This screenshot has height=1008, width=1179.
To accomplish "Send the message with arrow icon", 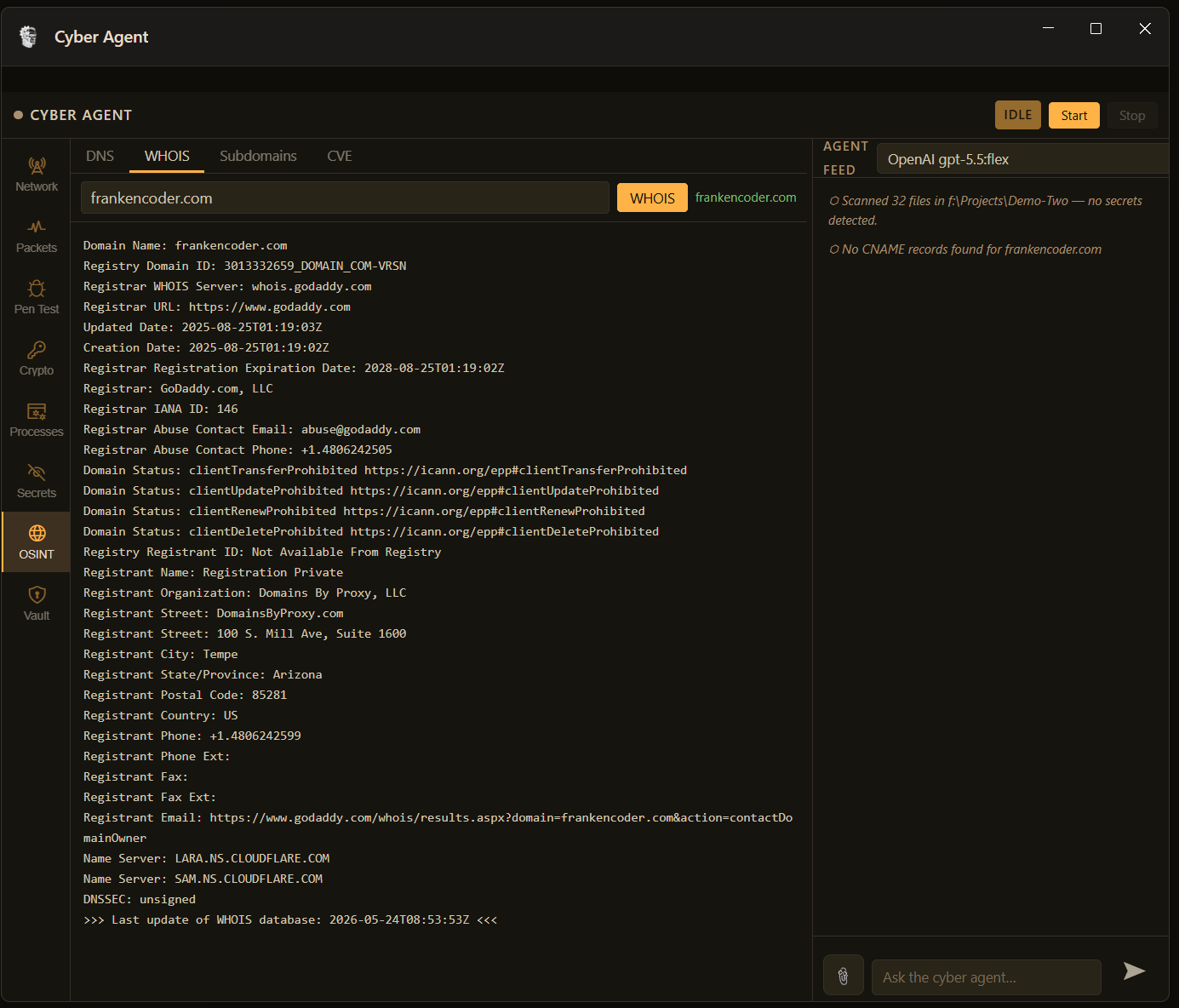I will pyautogui.click(x=1134, y=971).
